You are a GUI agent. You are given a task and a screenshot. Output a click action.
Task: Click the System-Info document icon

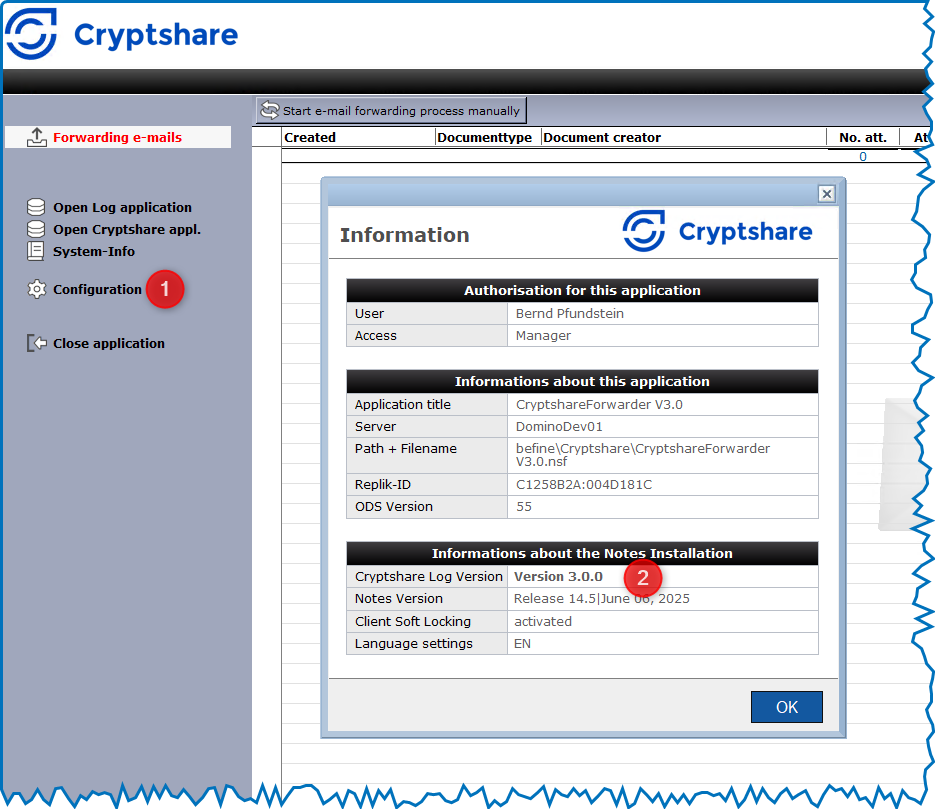click(36, 251)
